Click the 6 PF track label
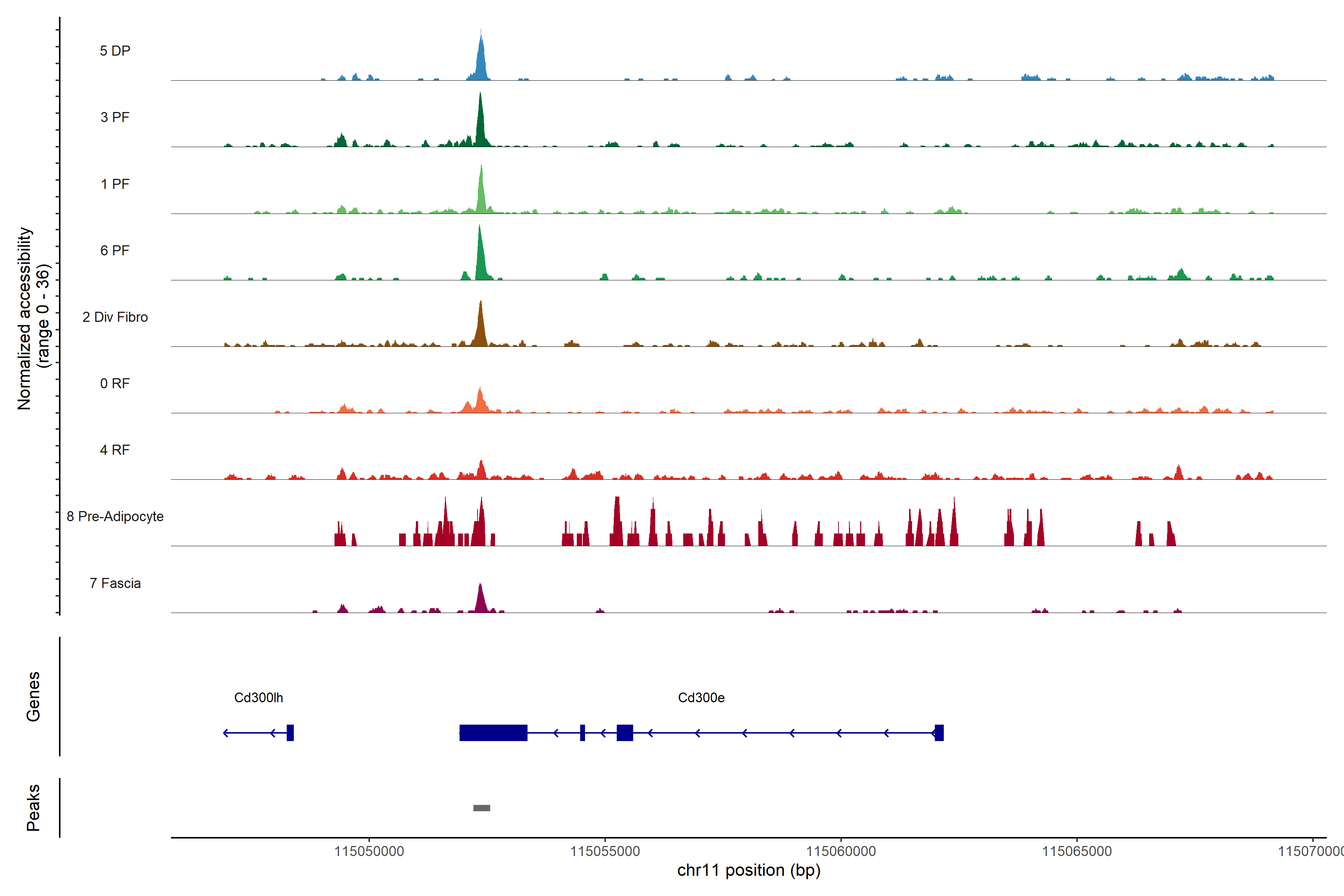Screen dimensions: 1344x896 (x=115, y=250)
